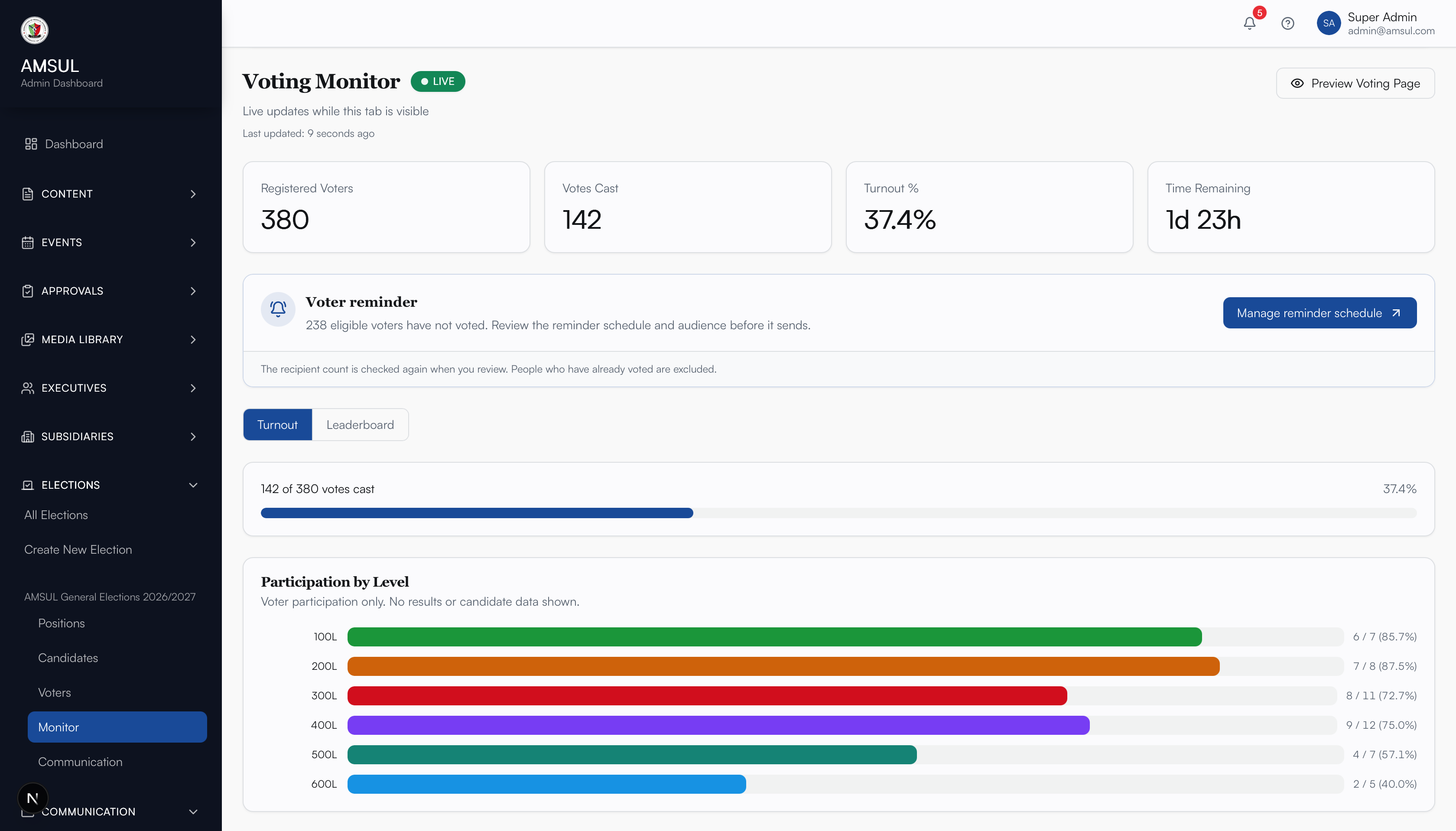This screenshot has width=1456, height=831.
Task: Click the Events calendar icon
Action: pos(27,243)
